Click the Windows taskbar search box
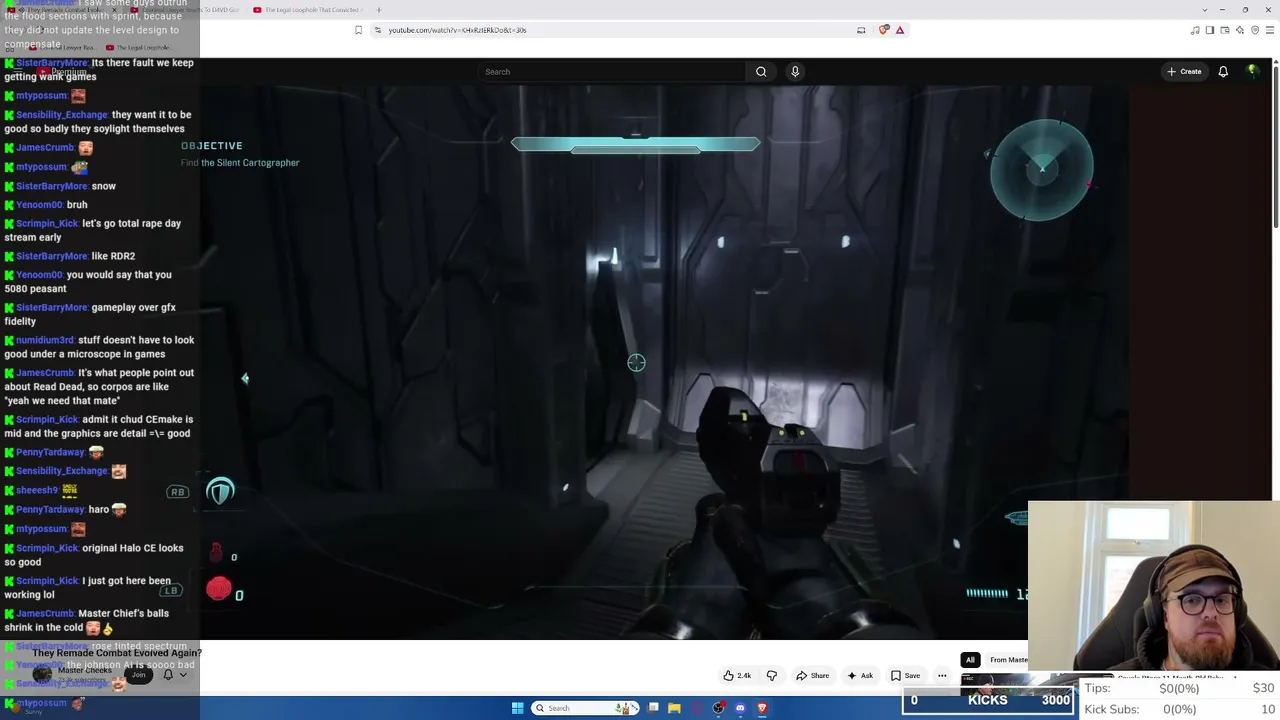This screenshot has height=720, width=1280. pyautogui.click(x=586, y=708)
